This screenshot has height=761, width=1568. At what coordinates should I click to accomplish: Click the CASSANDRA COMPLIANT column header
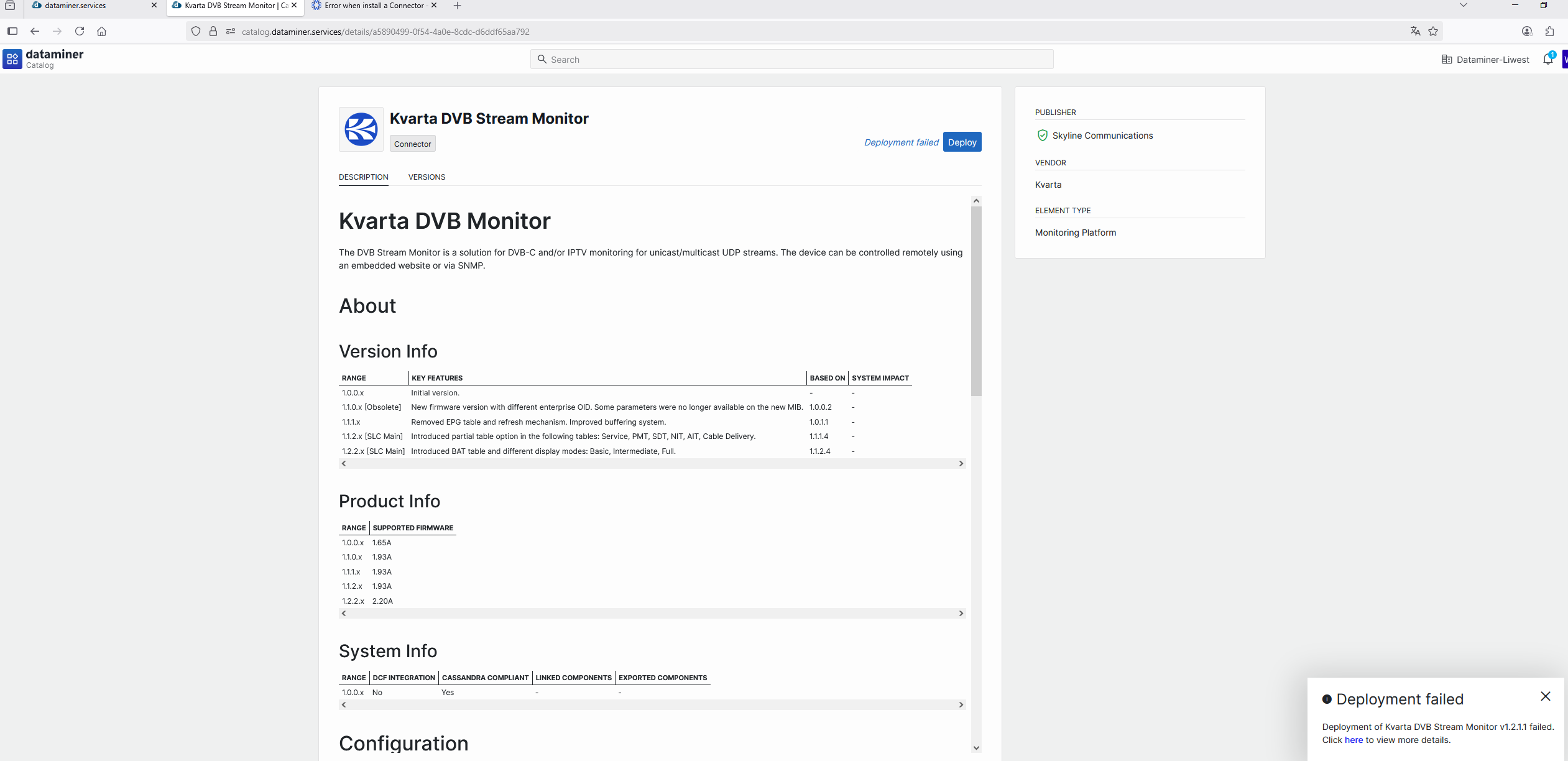[x=486, y=678]
